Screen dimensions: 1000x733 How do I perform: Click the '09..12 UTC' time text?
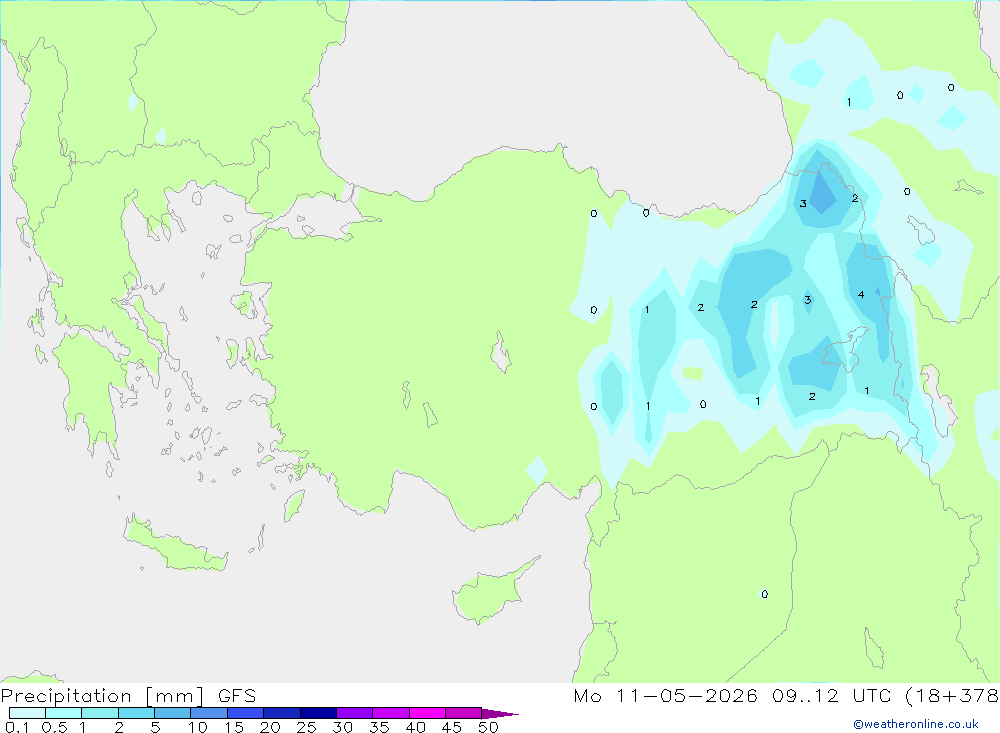tap(831, 696)
